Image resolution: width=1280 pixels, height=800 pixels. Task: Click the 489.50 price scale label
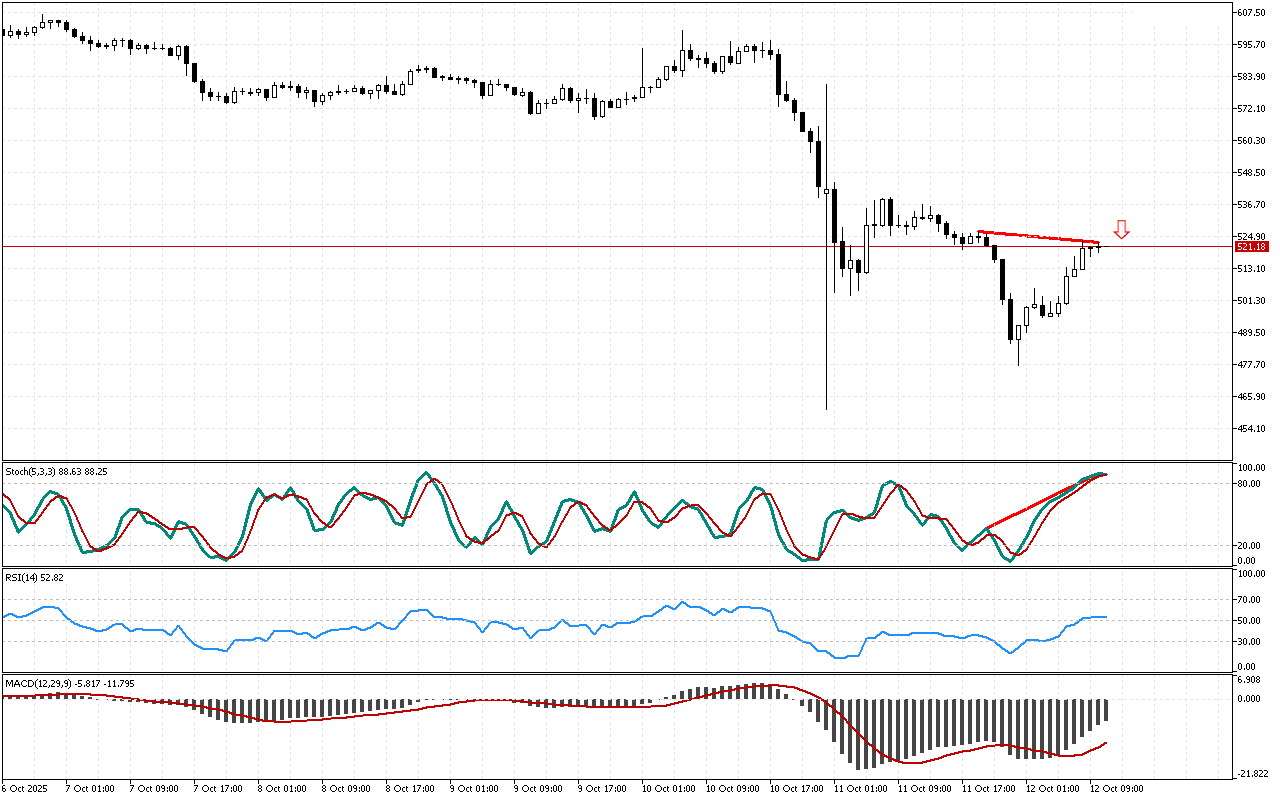point(1252,333)
